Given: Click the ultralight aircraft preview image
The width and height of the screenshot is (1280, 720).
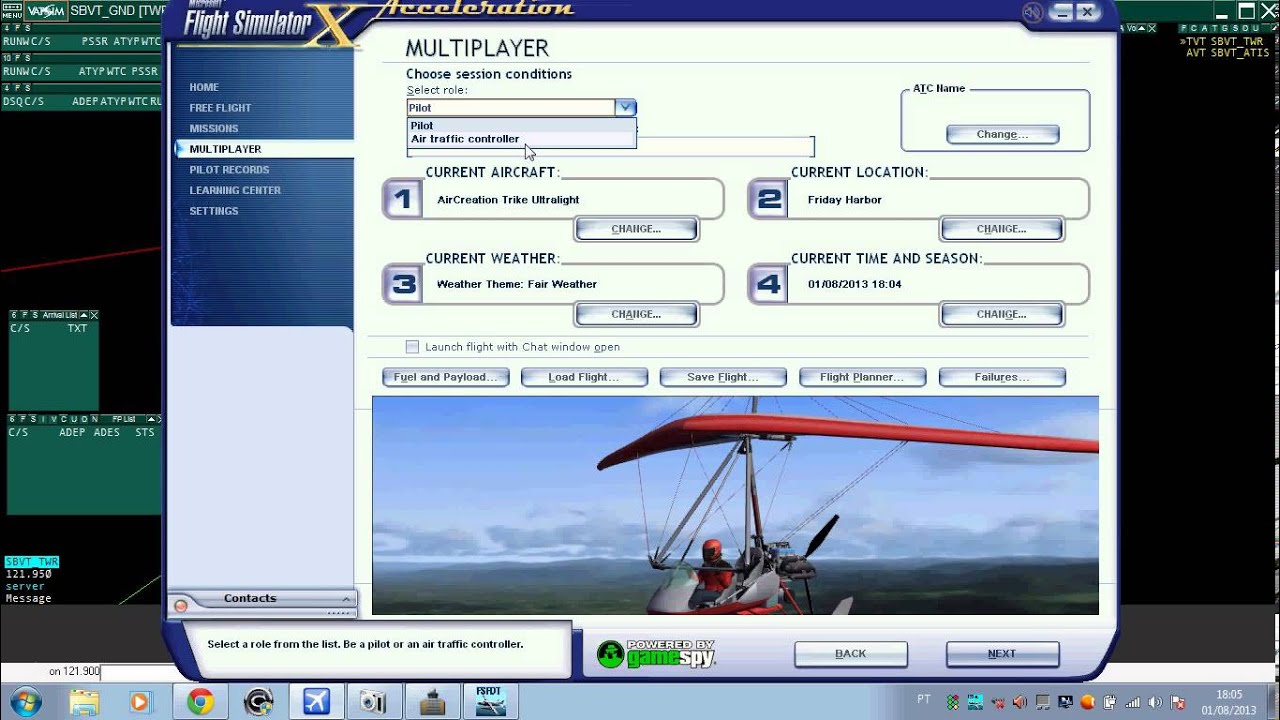Looking at the screenshot, I should point(735,505).
